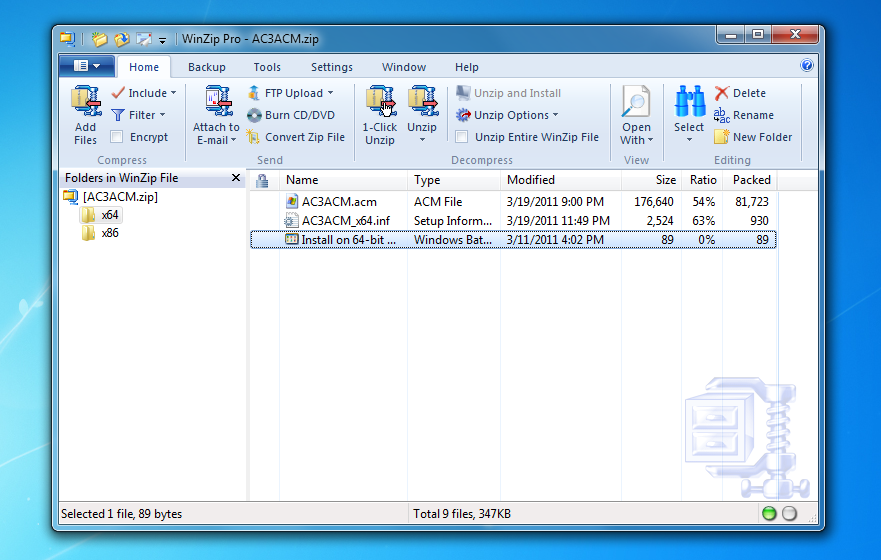Click the Include checkmark icon
The image size is (881, 560).
118,93
